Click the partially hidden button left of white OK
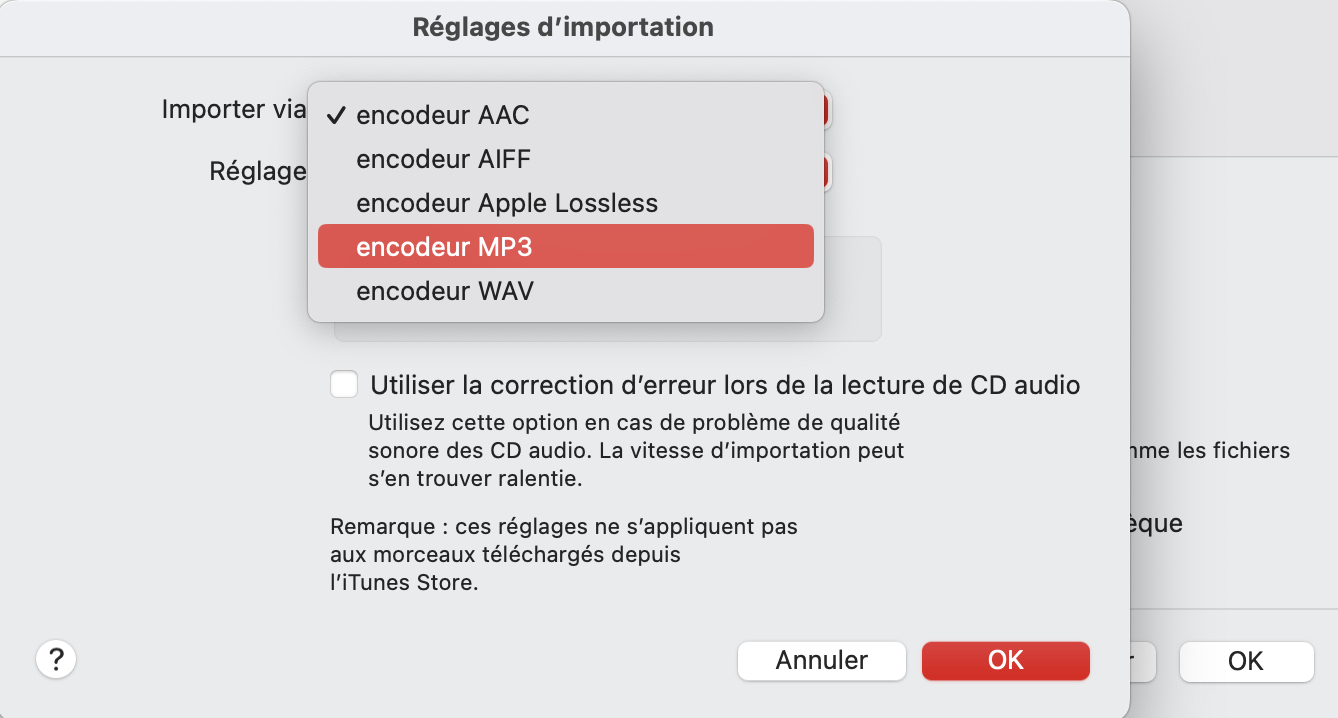 pos(1142,661)
